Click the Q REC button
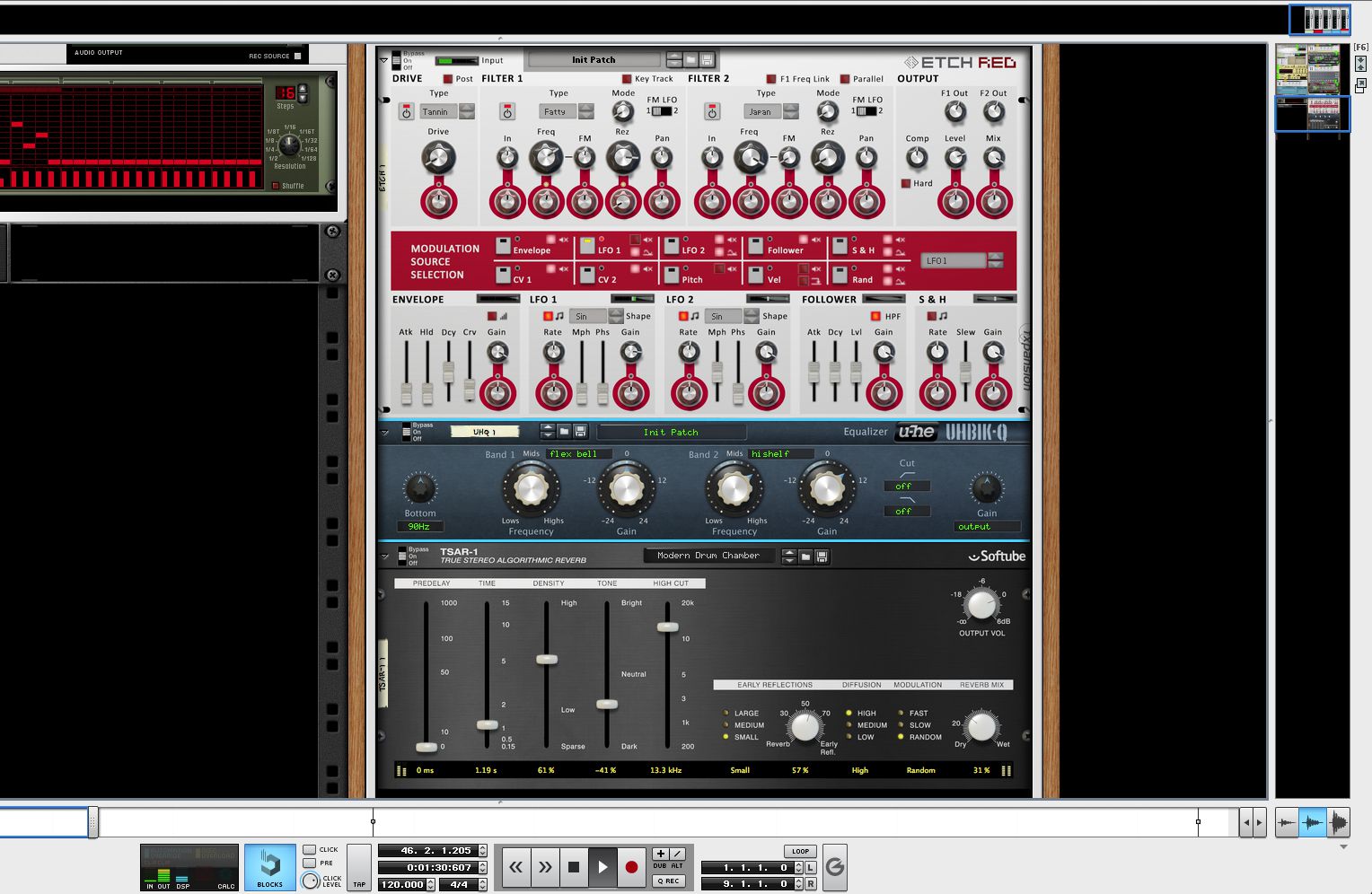The image size is (1372, 894). coord(668,881)
